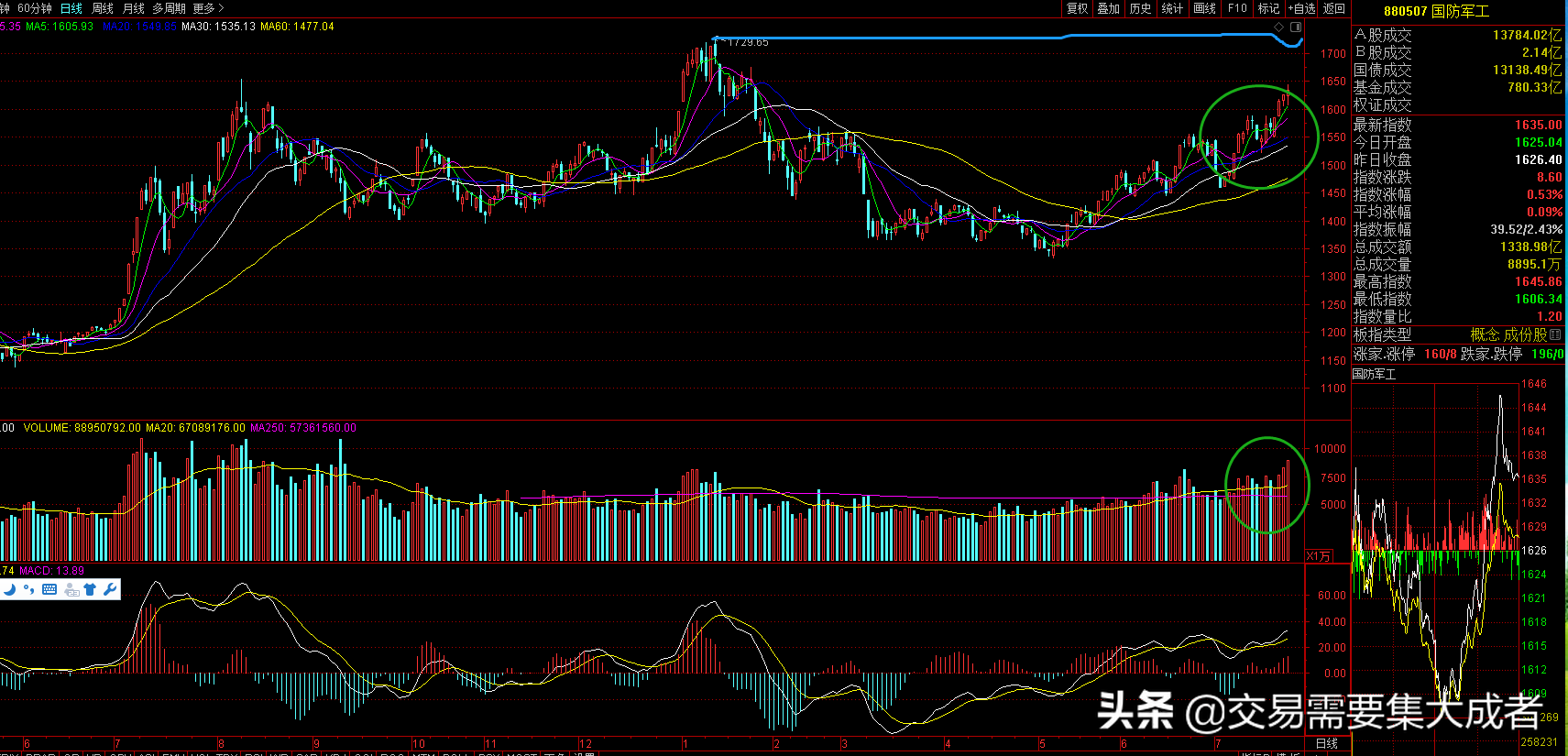This screenshot has height=756, width=1568.
Task: Activate the 画线 drawing button
Action: (x=1205, y=8)
